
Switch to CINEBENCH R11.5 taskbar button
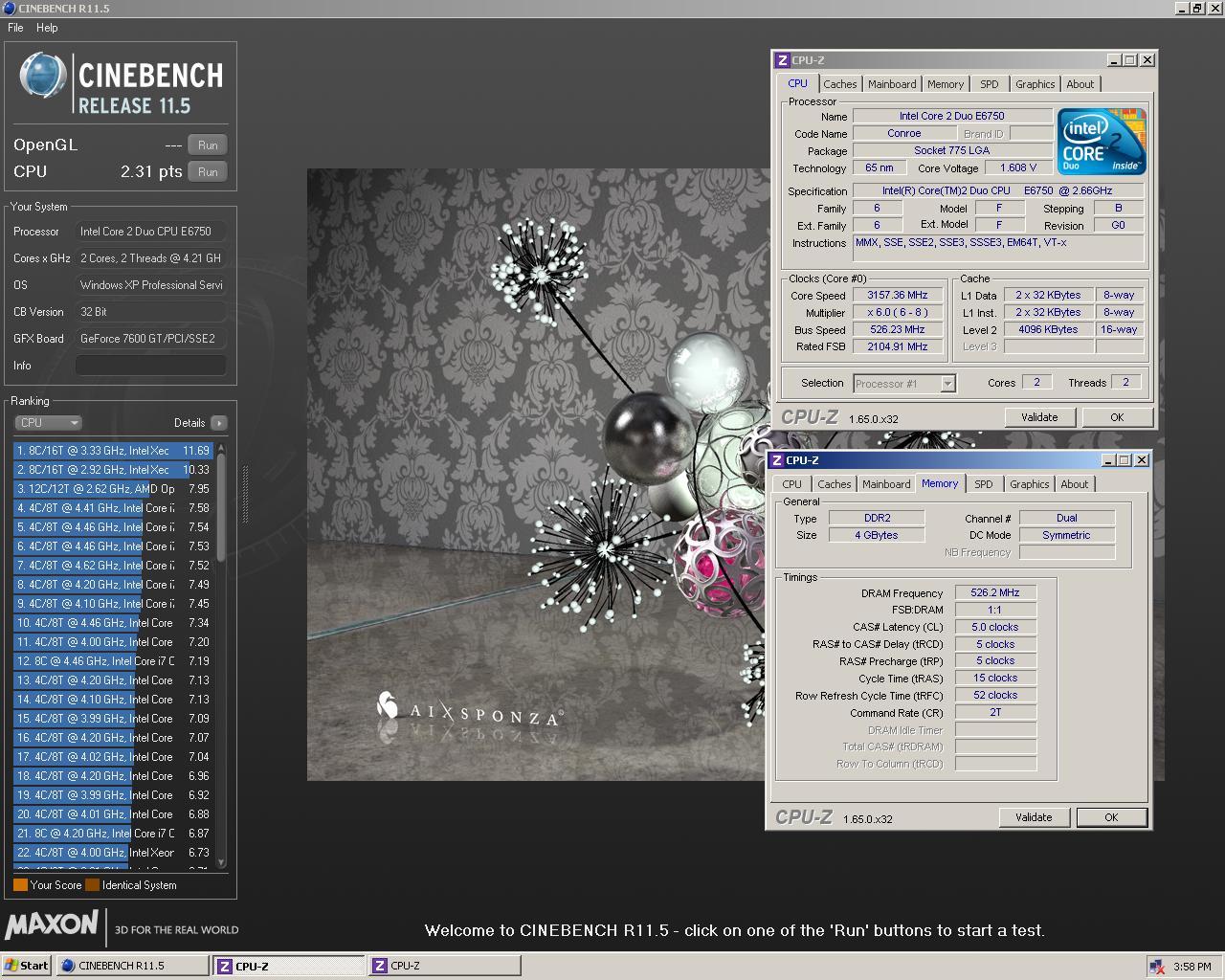tap(132, 966)
